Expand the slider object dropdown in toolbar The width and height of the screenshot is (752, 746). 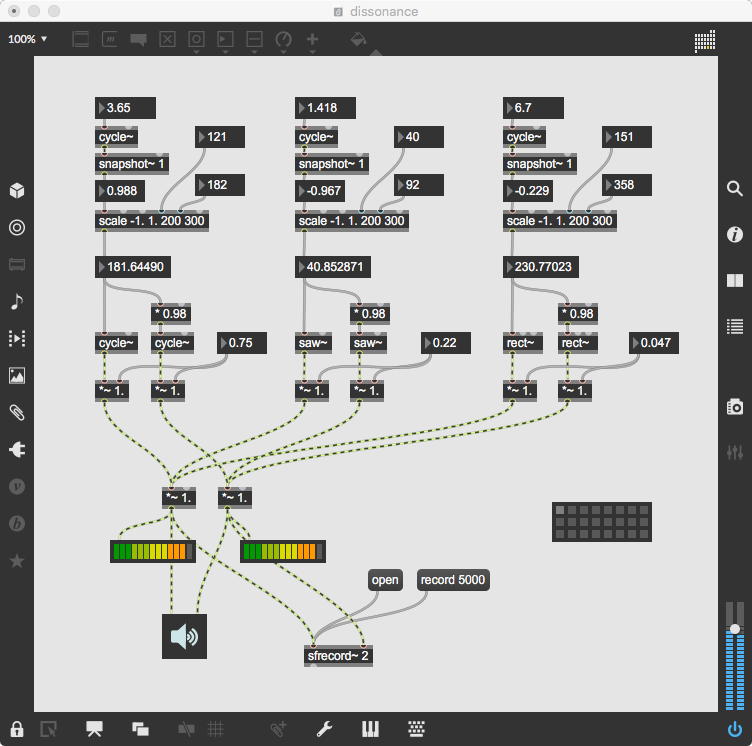coord(254,52)
